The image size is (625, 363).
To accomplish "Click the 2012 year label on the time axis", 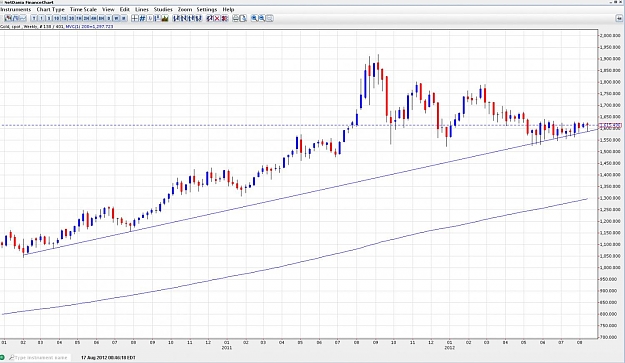I will click(x=449, y=347).
